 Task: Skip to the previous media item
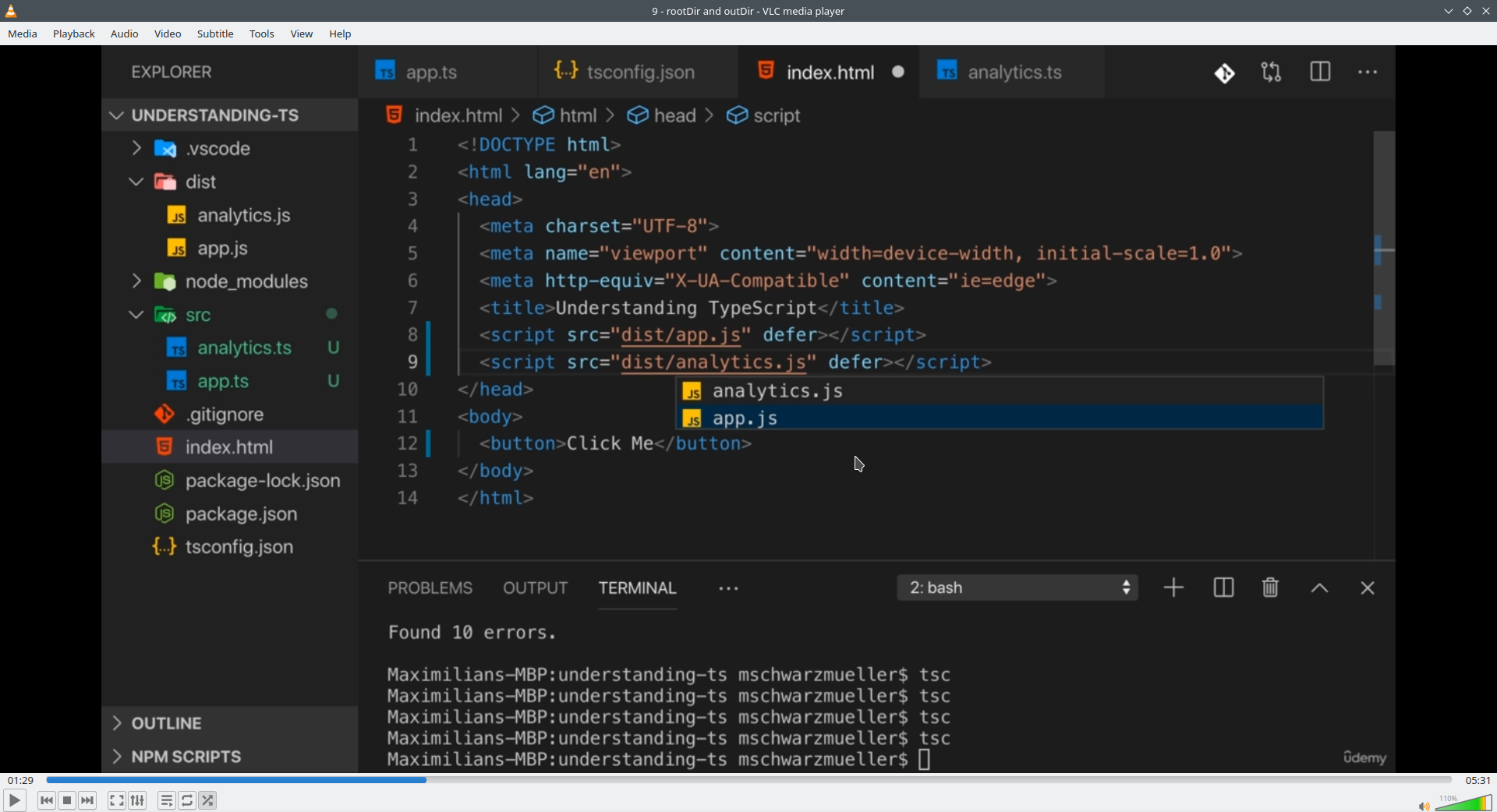[x=47, y=800]
